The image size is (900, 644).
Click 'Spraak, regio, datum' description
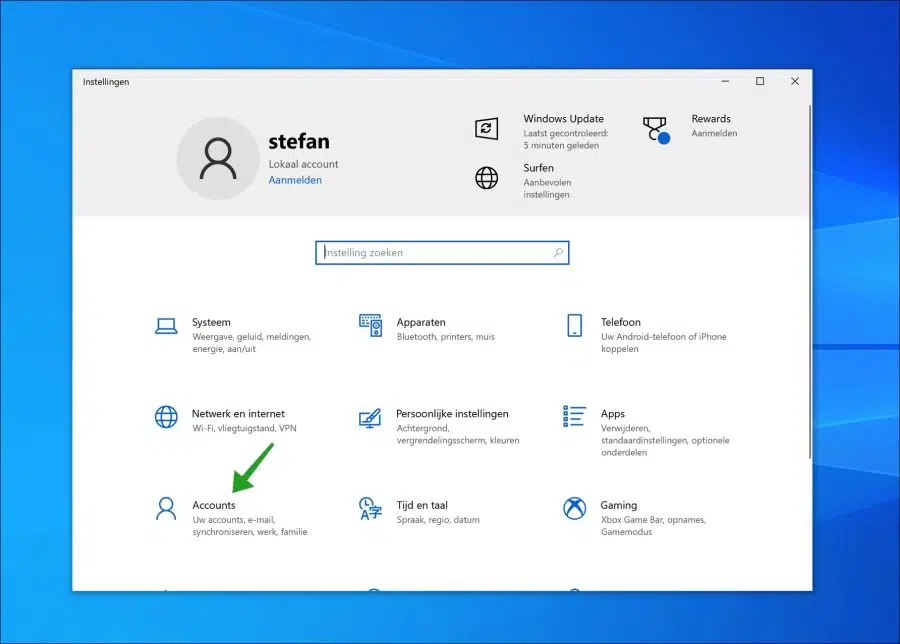click(438, 520)
